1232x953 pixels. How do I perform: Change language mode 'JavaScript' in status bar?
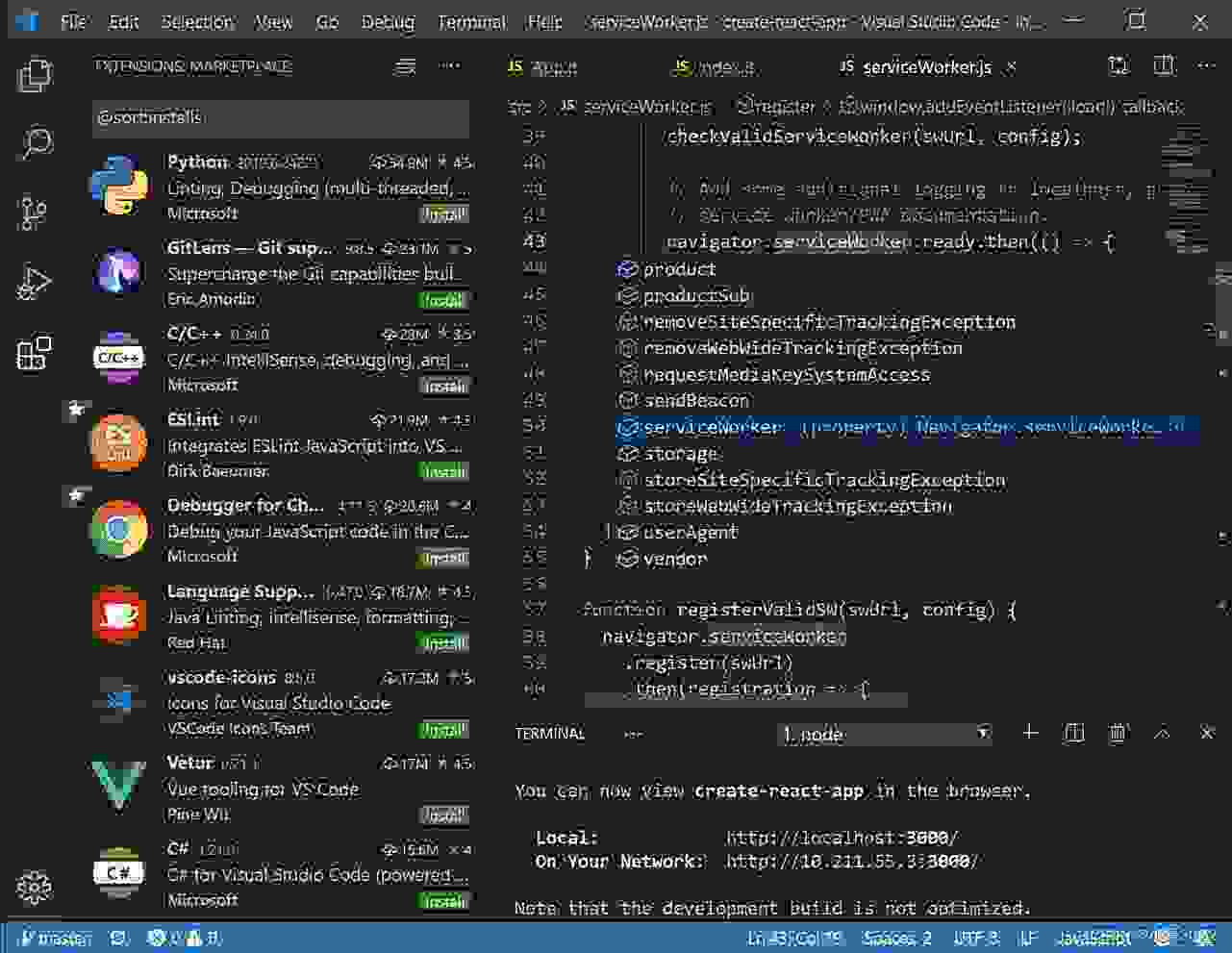point(1093,938)
